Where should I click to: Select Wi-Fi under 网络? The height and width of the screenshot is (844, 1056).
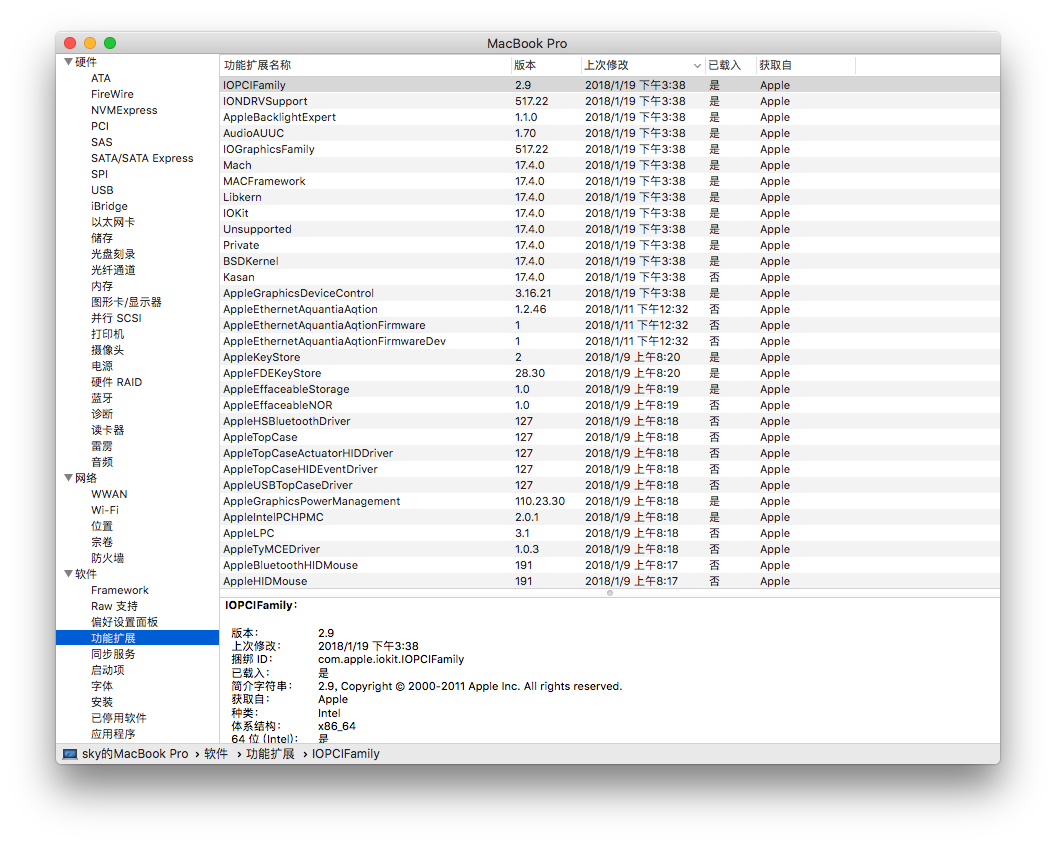pos(105,510)
